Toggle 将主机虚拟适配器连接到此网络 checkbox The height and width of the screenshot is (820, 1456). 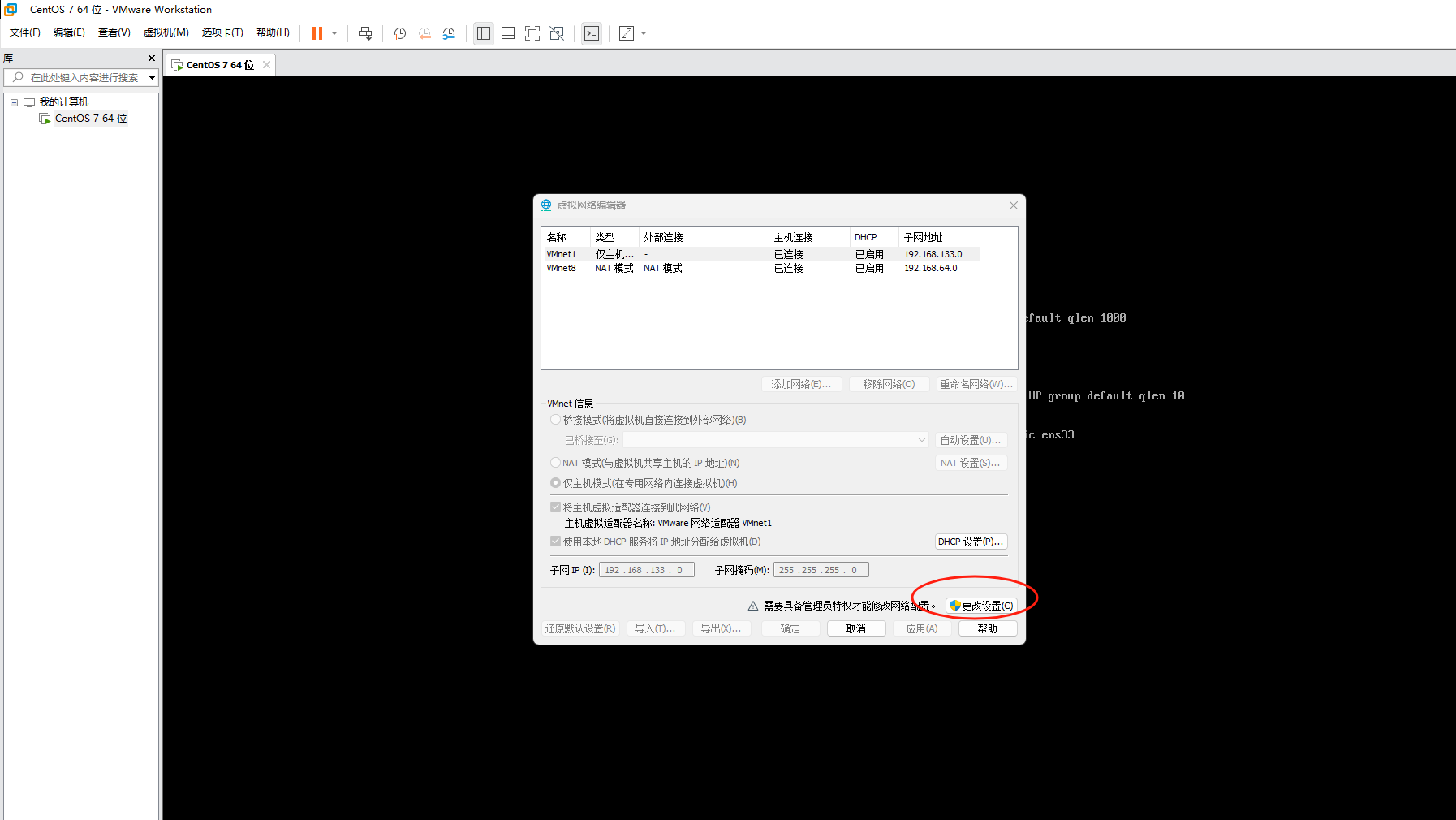tap(555, 507)
